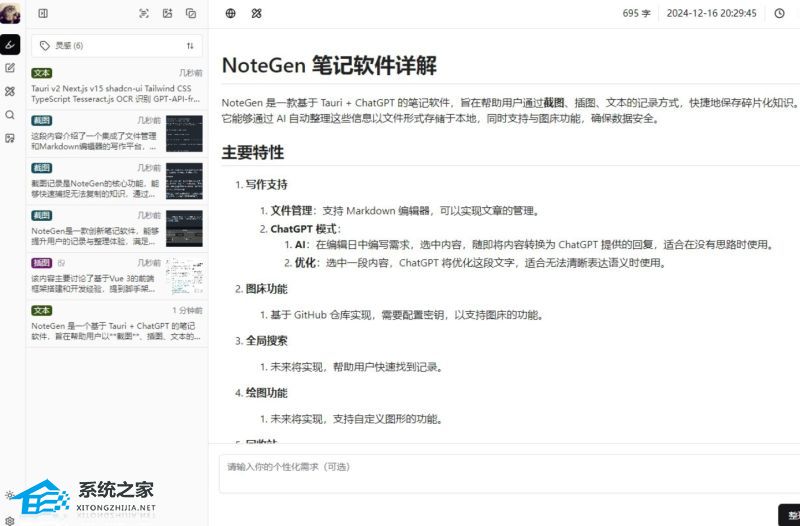Select the record (pen) sidebar icon

pyautogui.click(x=10, y=45)
